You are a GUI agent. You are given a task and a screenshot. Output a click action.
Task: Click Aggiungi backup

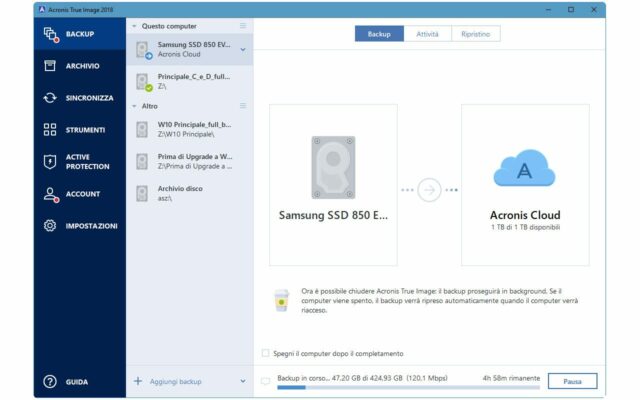176,381
